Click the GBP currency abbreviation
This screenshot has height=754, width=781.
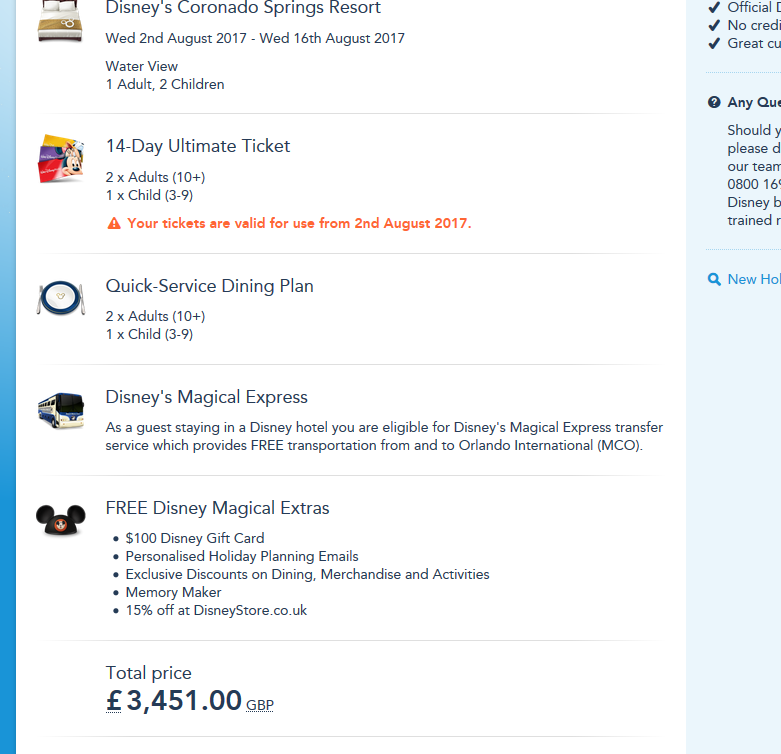click(260, 705)
